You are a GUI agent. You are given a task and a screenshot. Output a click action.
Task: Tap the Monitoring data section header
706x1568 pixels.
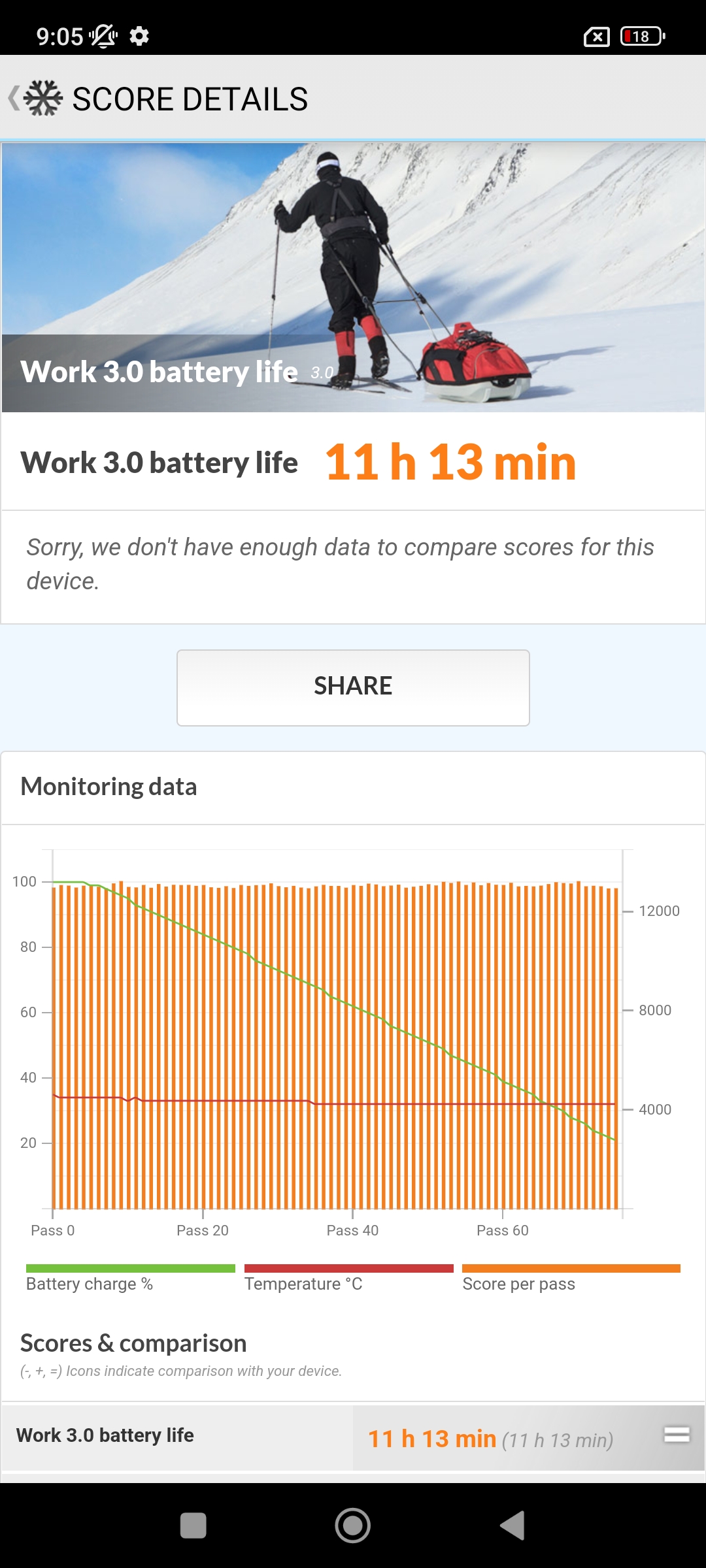109,787
